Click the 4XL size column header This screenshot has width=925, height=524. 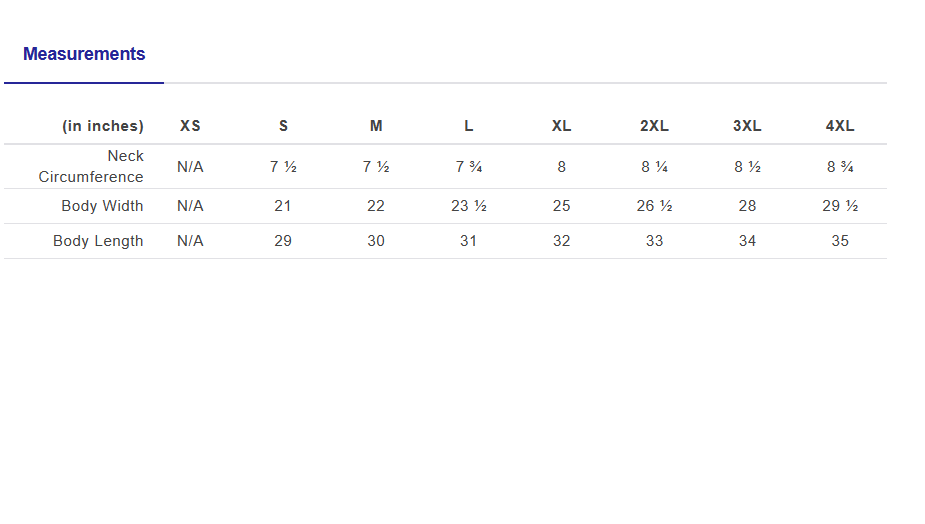coord(840,126)
